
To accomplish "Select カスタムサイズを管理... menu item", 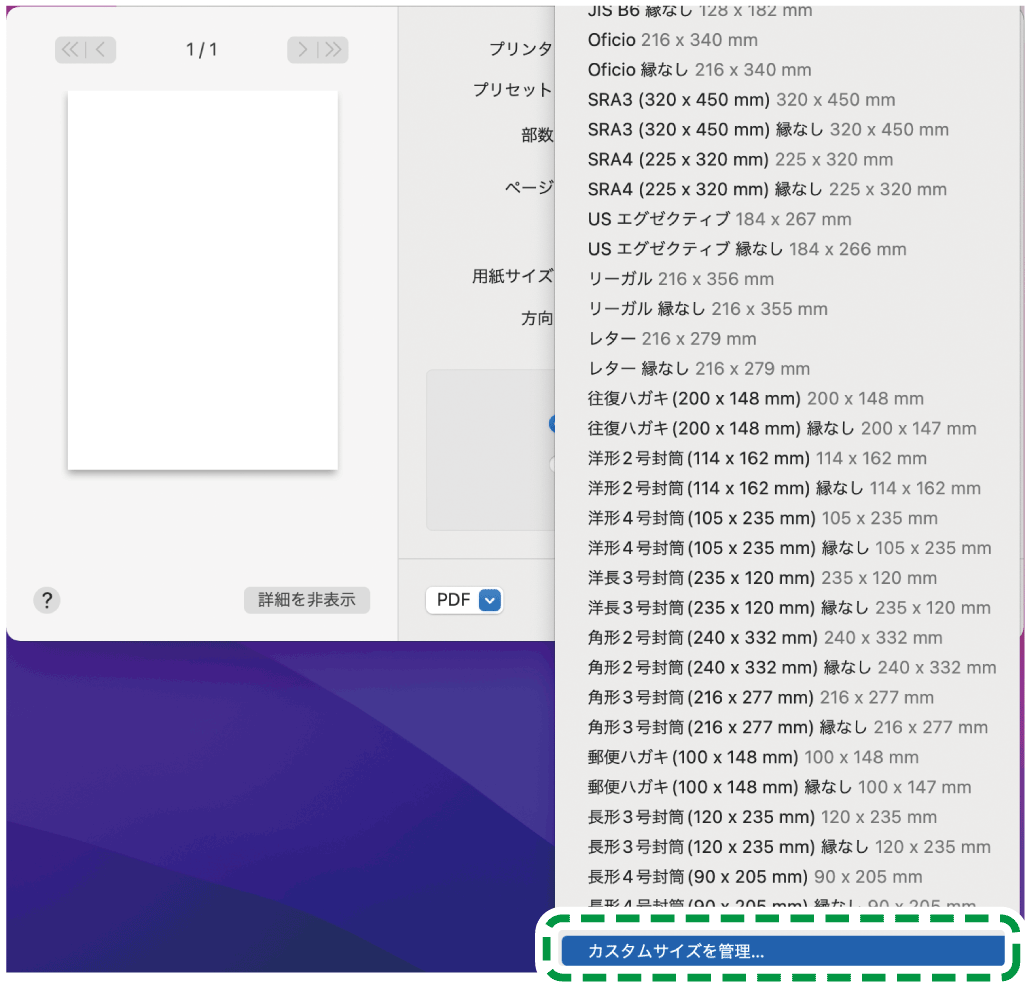I will (x=782, y=951).
